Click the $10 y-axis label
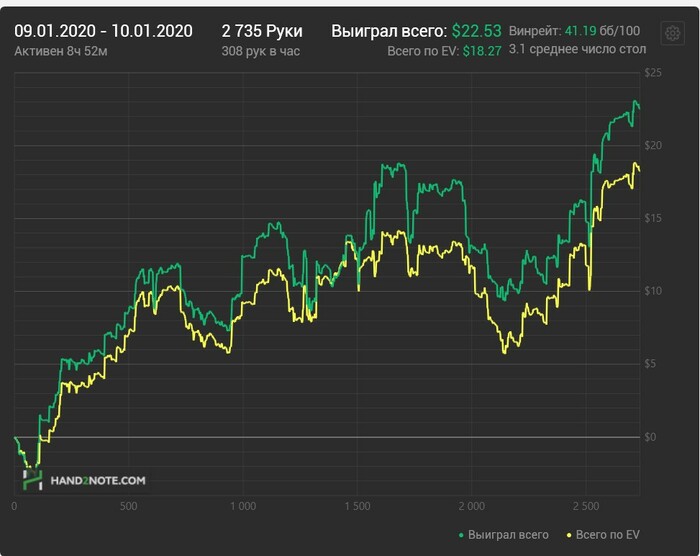The image size is (700, 556). [653, 291]
